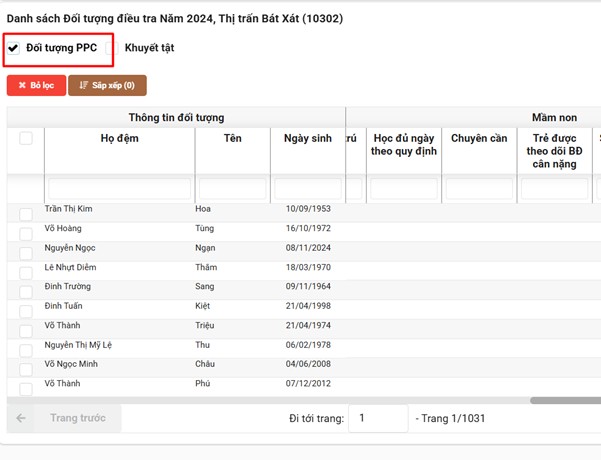Check the row for Đinh Tuấn Kiệt
This screenshot has height=460, width=601.
click(x=26, y=309)
